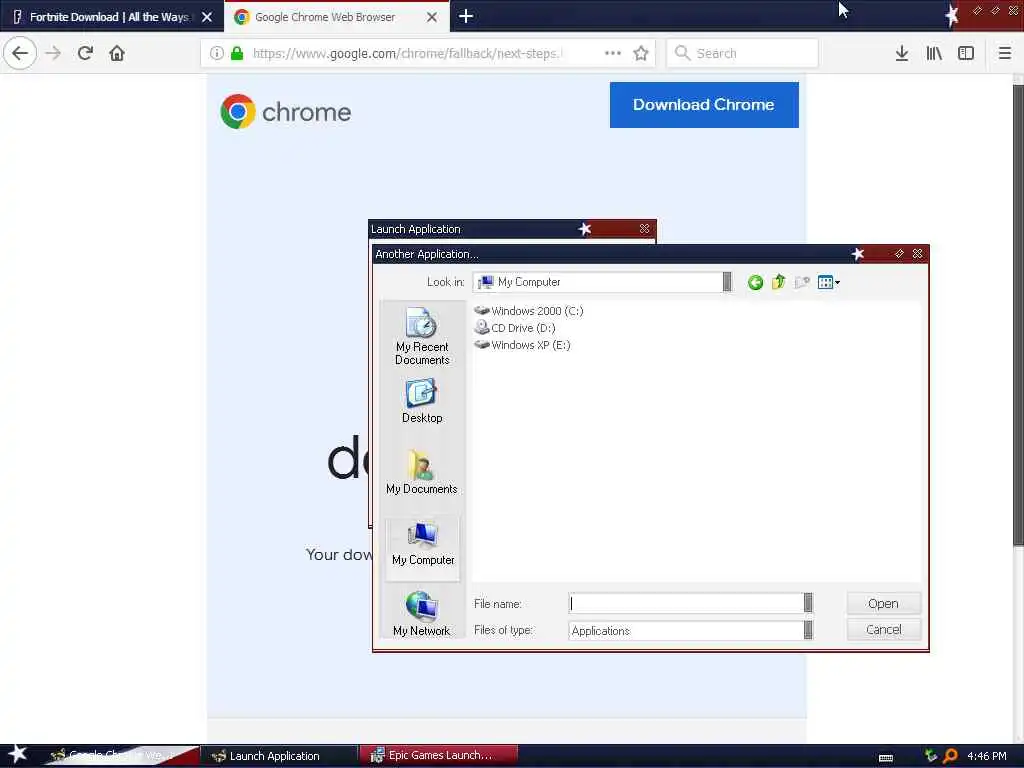Image resolution: width=1024 pixels, height=768 pixels.
Task: Open the site information icon in address bar
Action: pyautogui.click(x=217, y=53)
